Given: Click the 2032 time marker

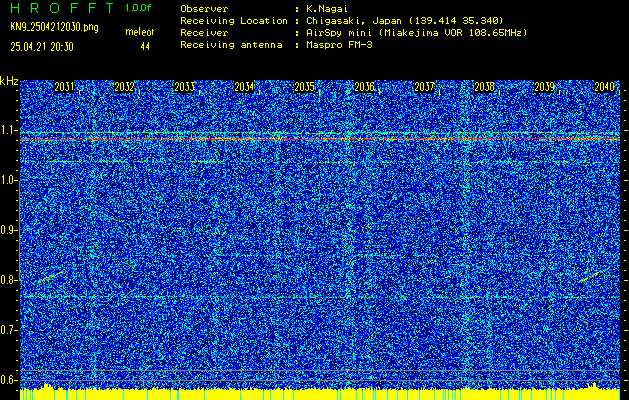Looking at the screenshot, I should pos(124,87).
